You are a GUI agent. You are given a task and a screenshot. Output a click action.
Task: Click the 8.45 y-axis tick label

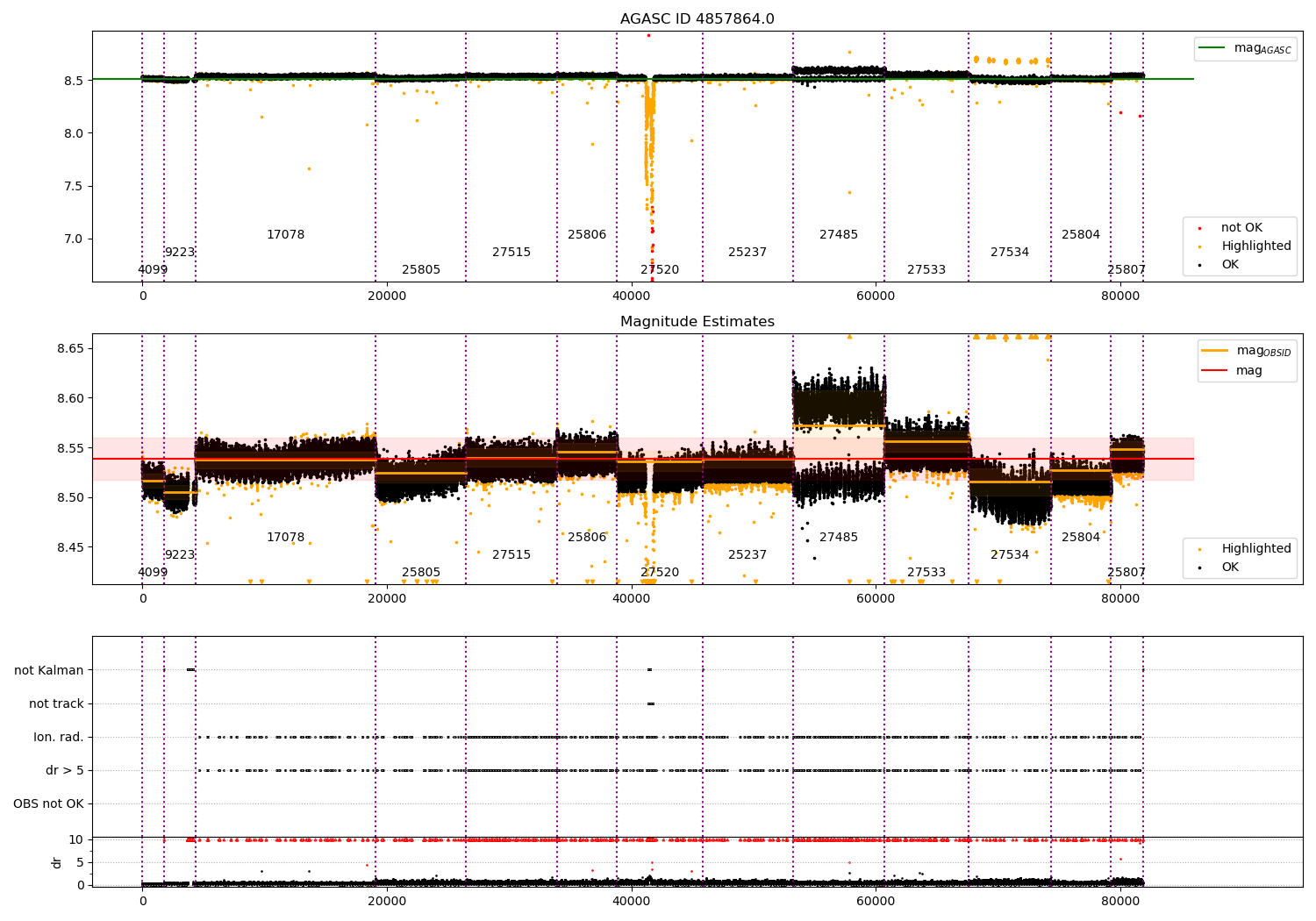(71, 548)
